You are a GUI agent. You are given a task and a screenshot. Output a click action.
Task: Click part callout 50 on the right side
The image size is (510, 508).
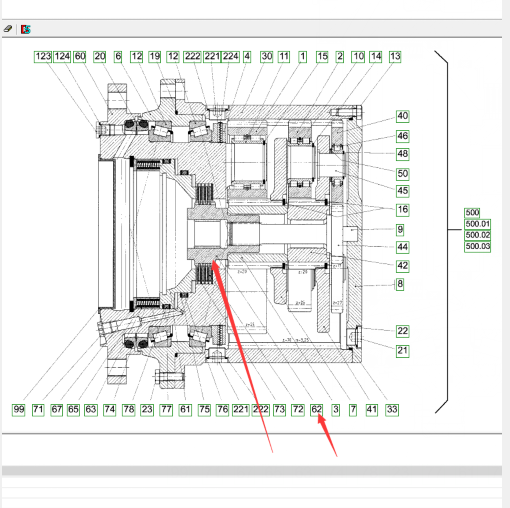click(403, 174)
